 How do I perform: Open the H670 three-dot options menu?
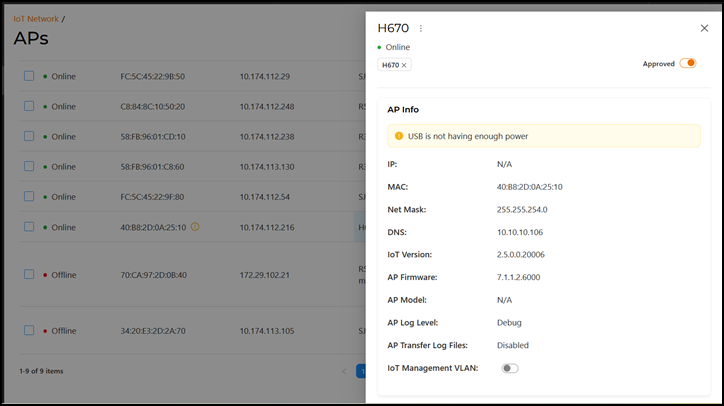(x=421, y=29)
